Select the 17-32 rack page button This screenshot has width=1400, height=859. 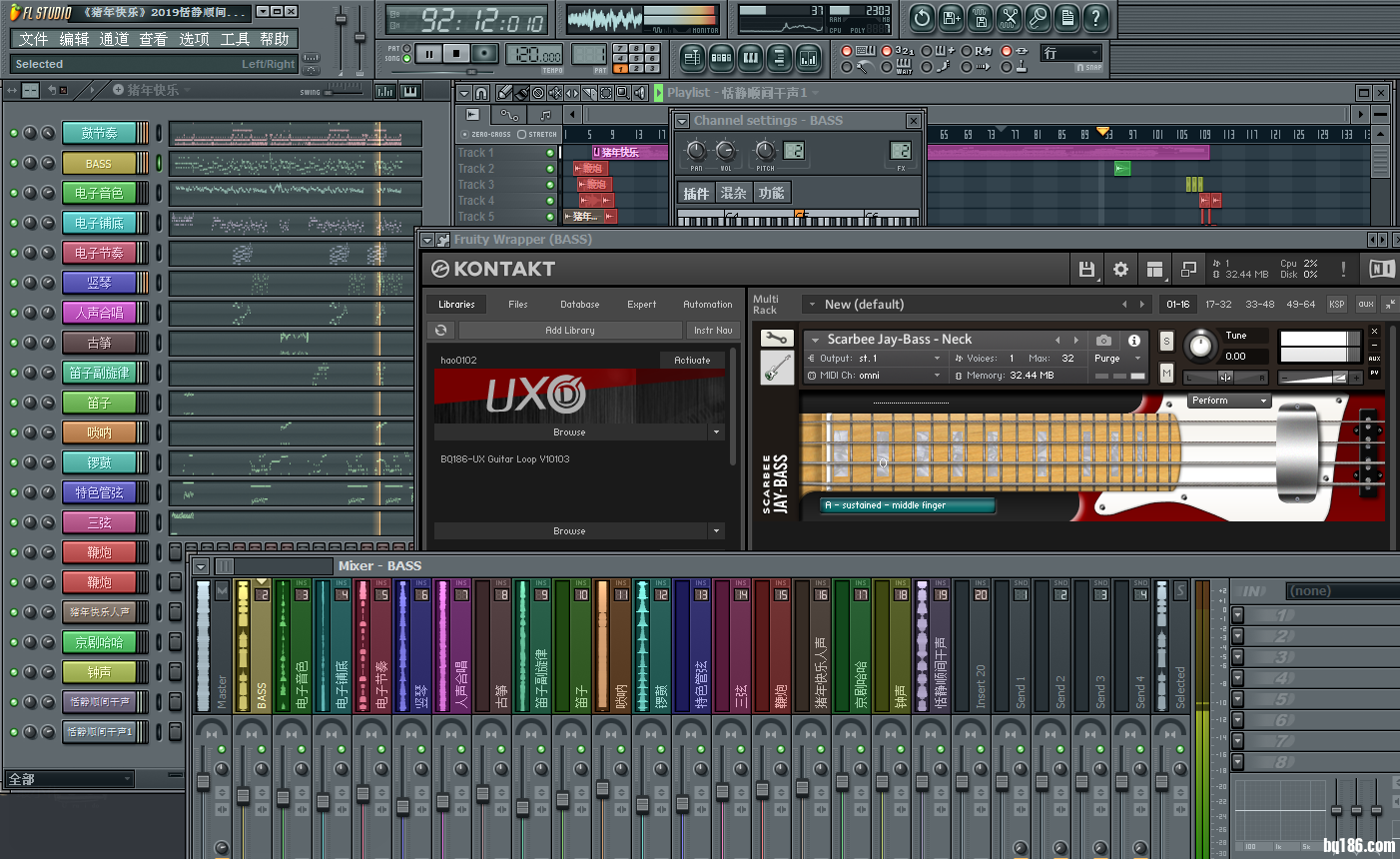click(1218, 304)
